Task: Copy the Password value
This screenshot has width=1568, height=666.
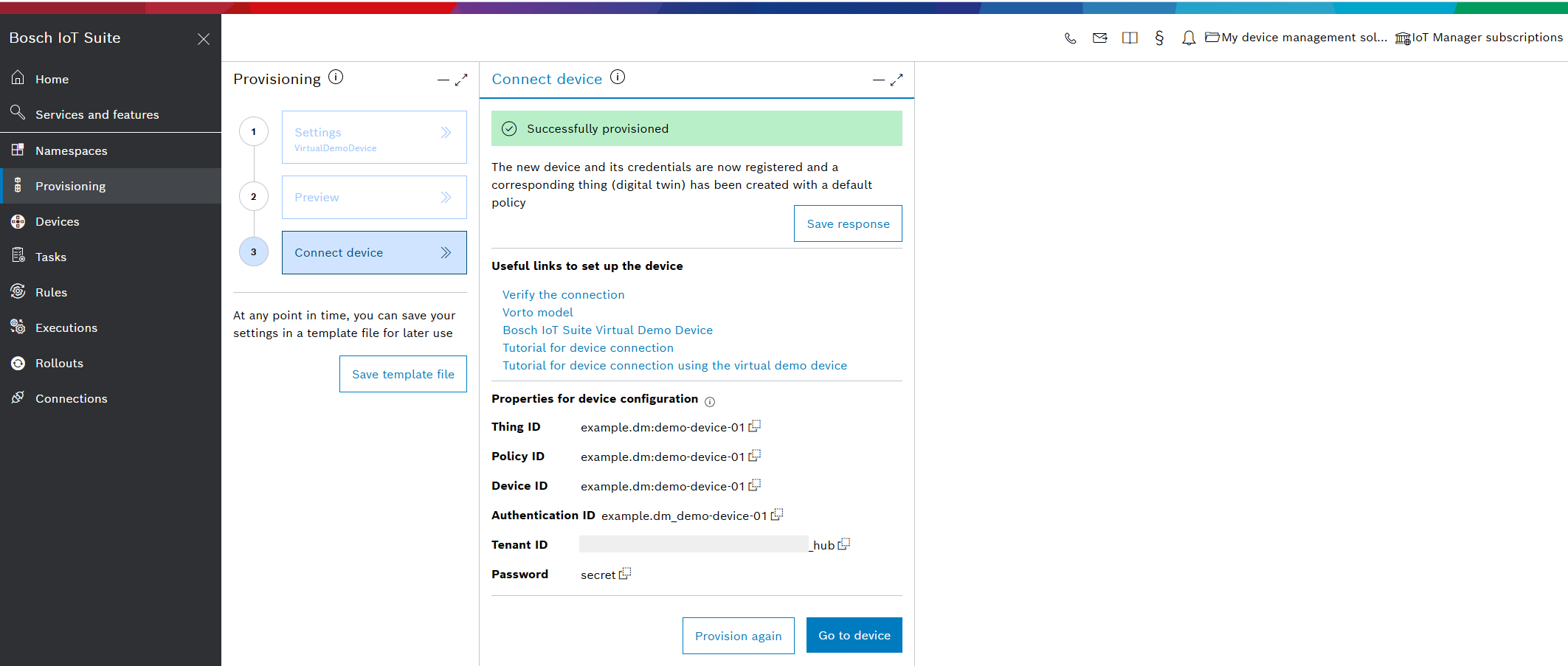Action: [x=625, y=574]
